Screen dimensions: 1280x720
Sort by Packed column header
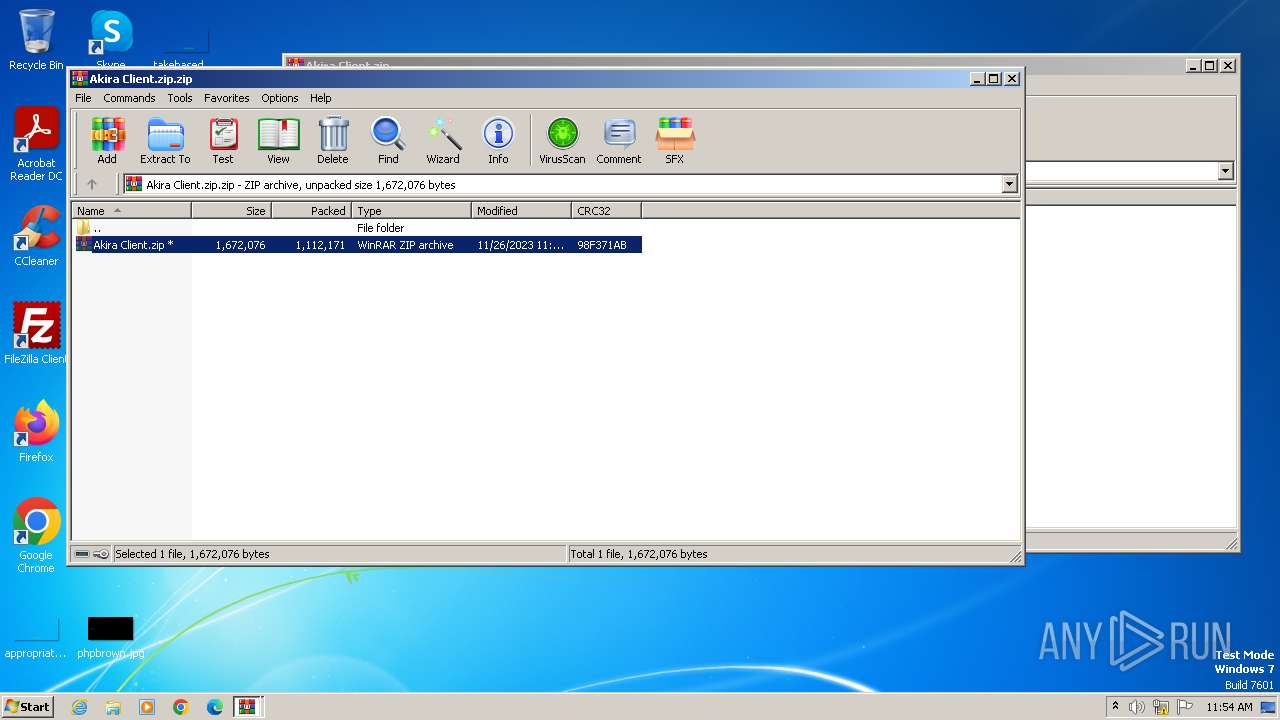(311, 211)
